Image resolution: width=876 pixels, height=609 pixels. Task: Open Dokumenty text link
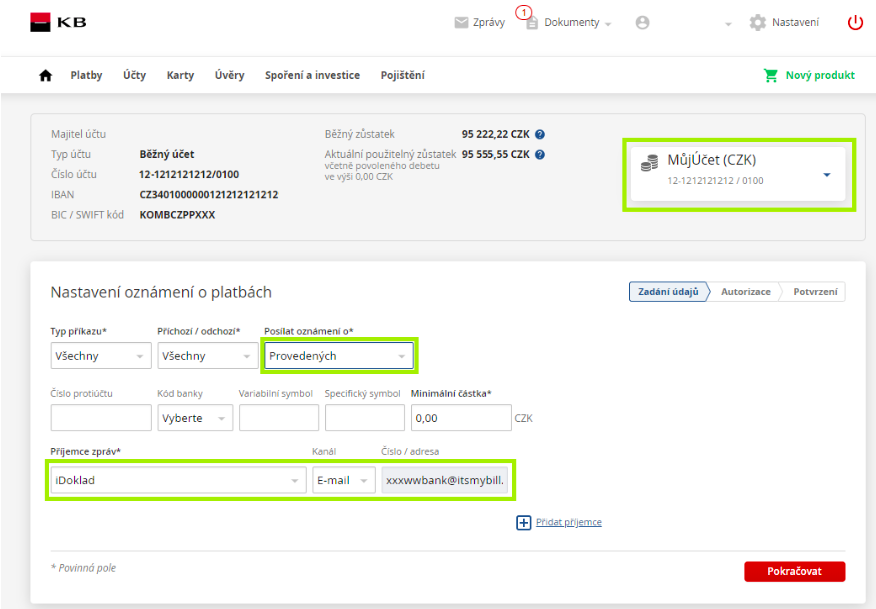(x=572, y=22)
